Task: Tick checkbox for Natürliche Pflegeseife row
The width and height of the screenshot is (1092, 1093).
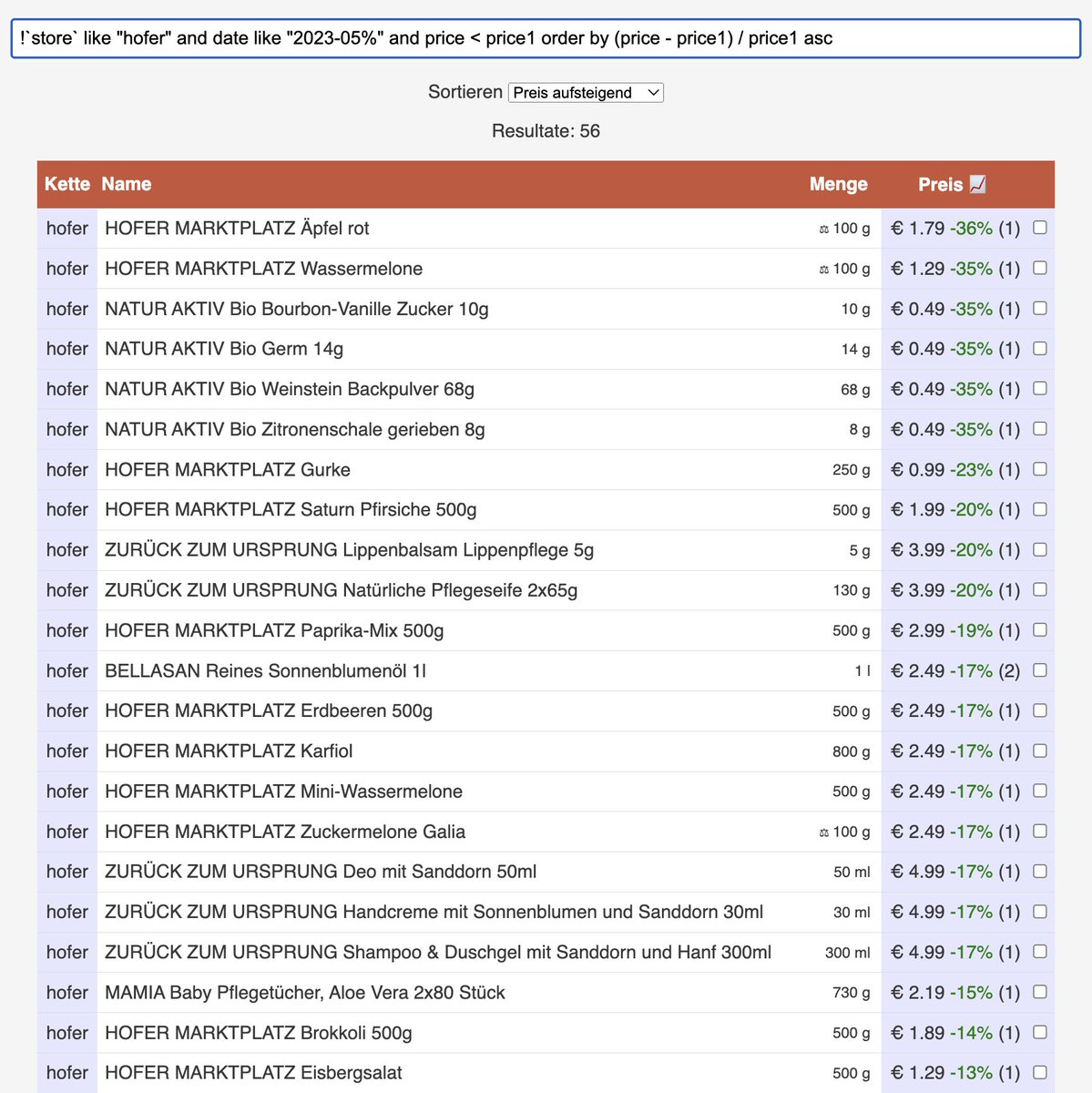Action: [x=1040, y=589]
